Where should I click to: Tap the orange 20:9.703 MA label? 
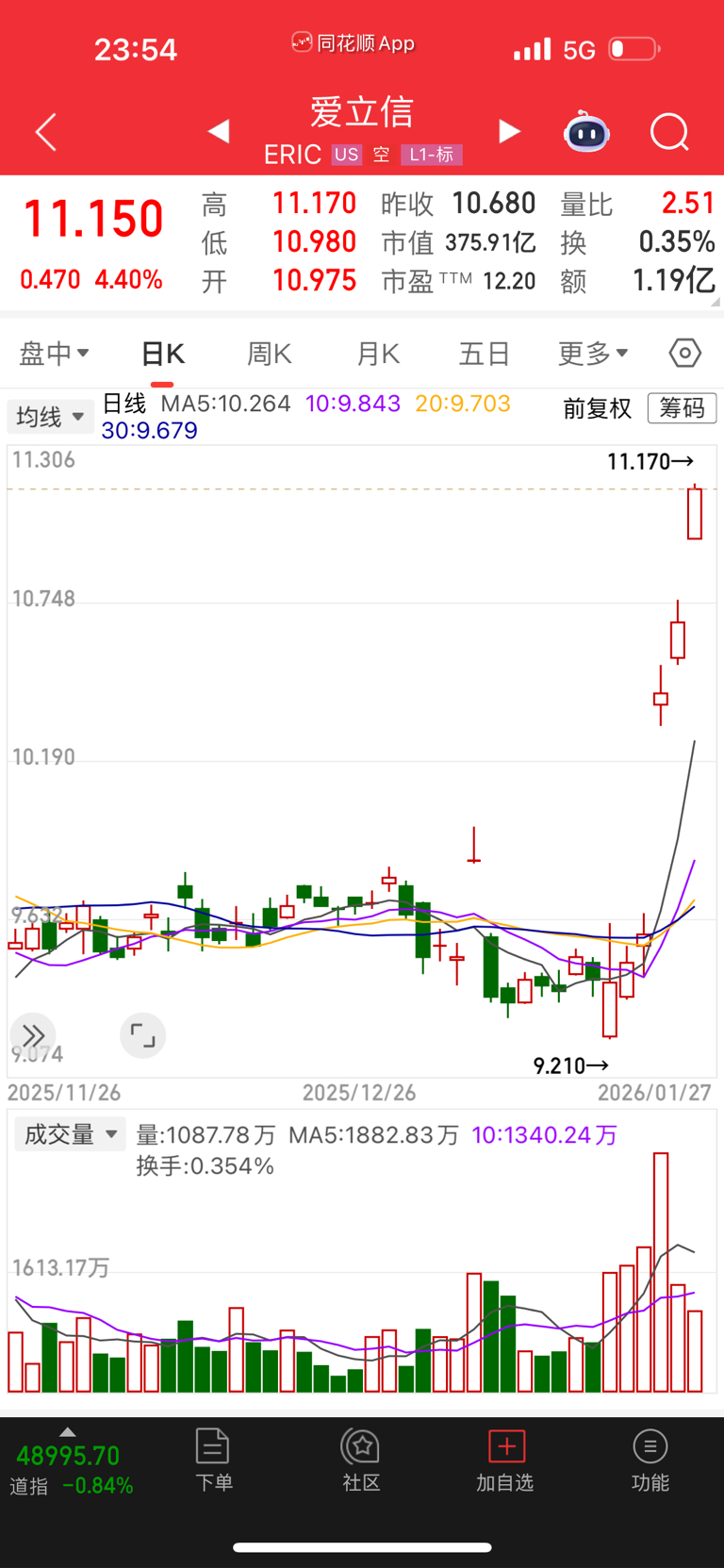[463, 404]
